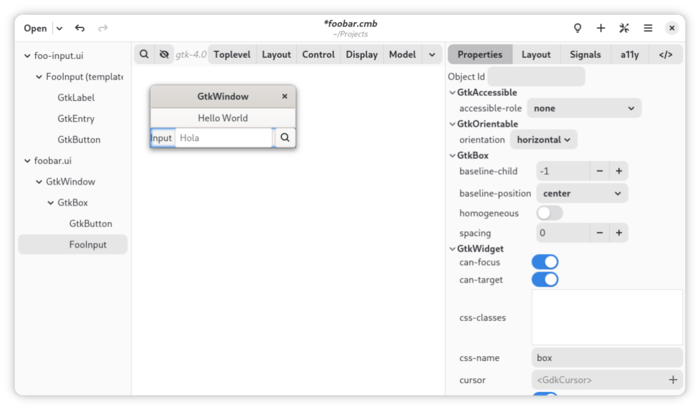Click the GtkWindow preview title bar

(x=223, y=96)
